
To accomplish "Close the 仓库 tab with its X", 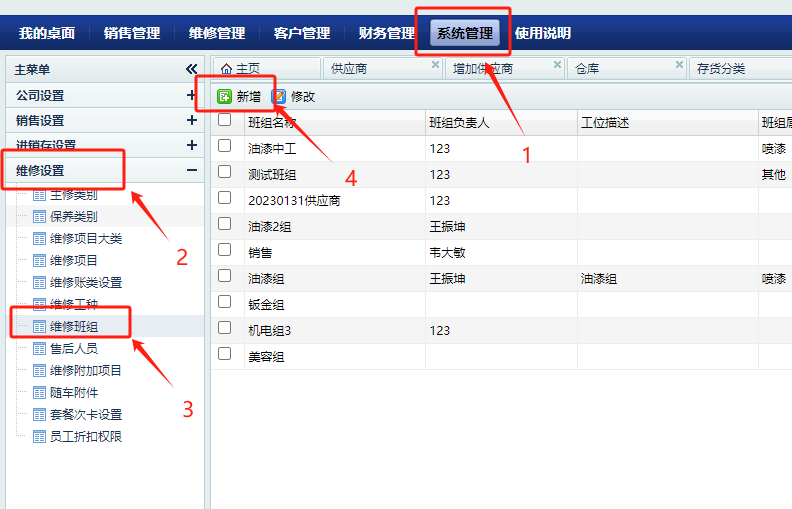I will 679,65.
